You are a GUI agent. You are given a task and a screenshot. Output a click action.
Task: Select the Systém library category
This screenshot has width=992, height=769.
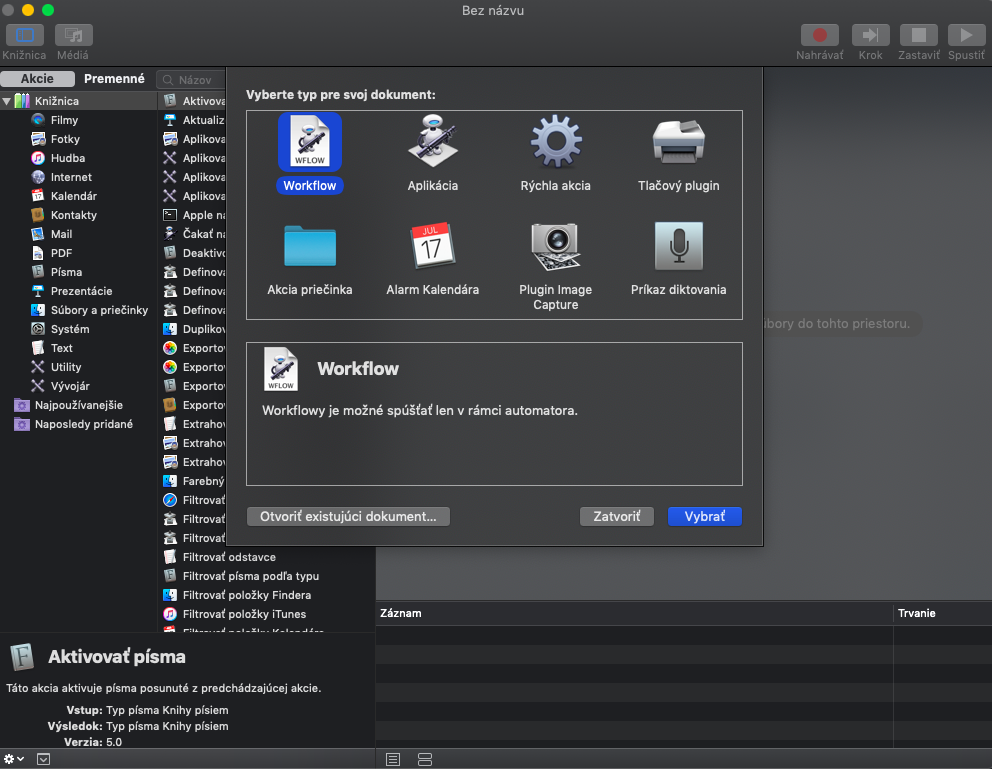click(x=70, y=329)
